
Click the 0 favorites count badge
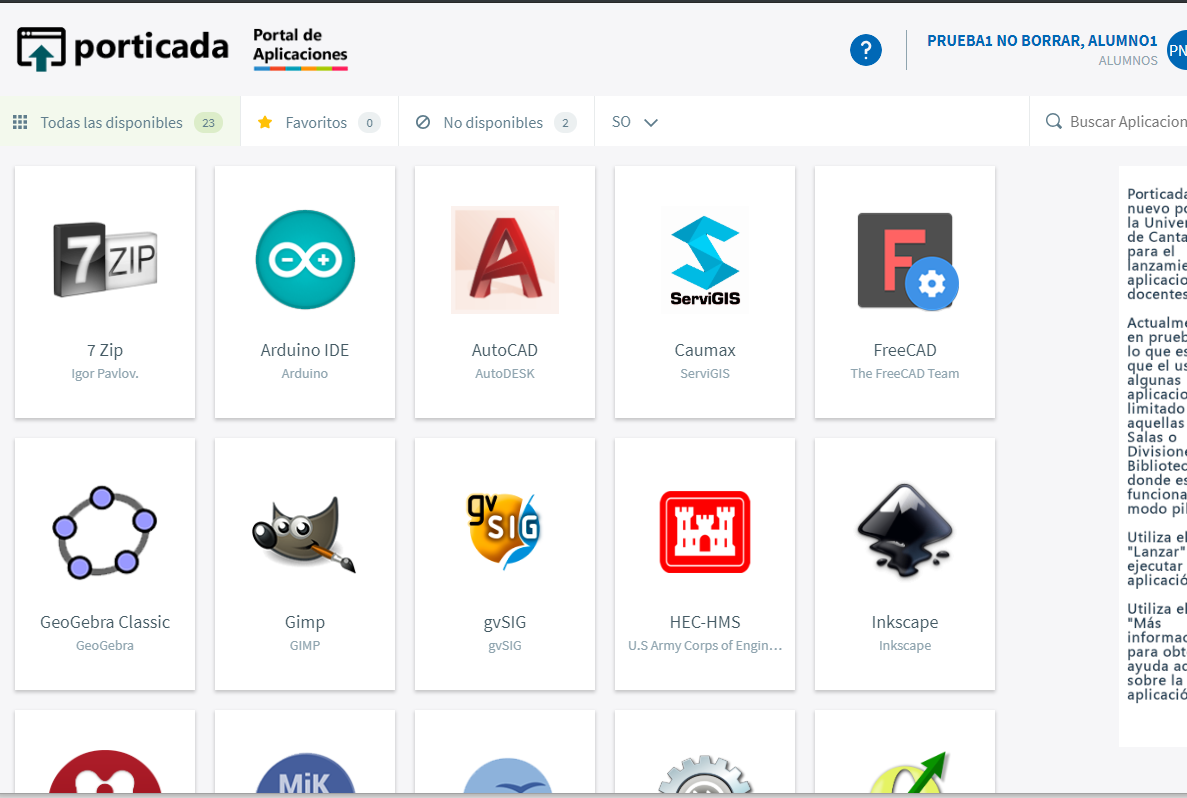point(369,123)
